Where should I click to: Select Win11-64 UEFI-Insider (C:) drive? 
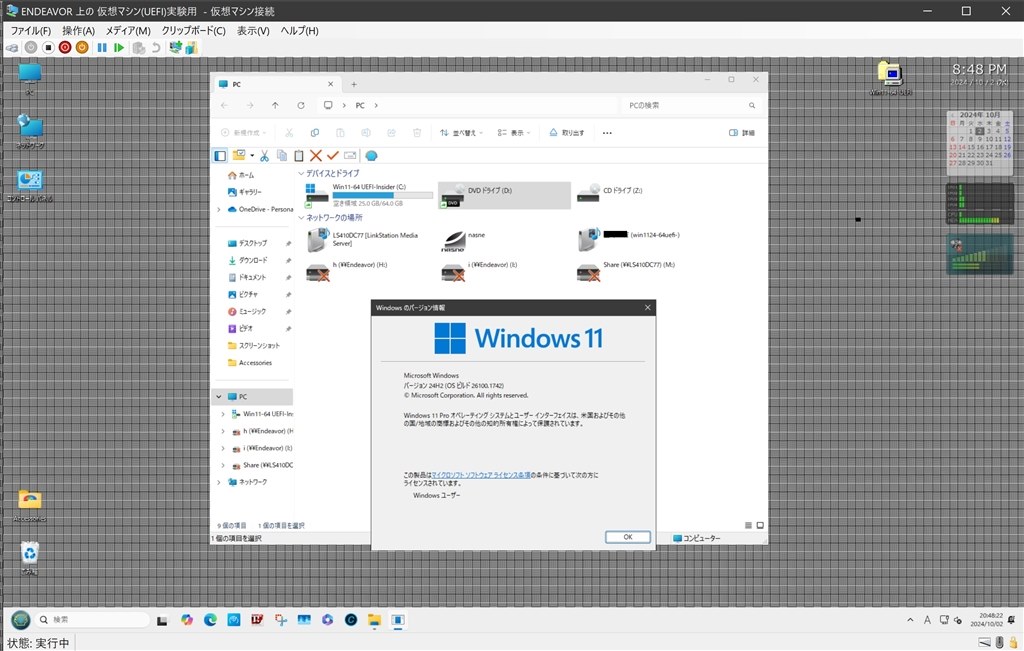point(369,195)
